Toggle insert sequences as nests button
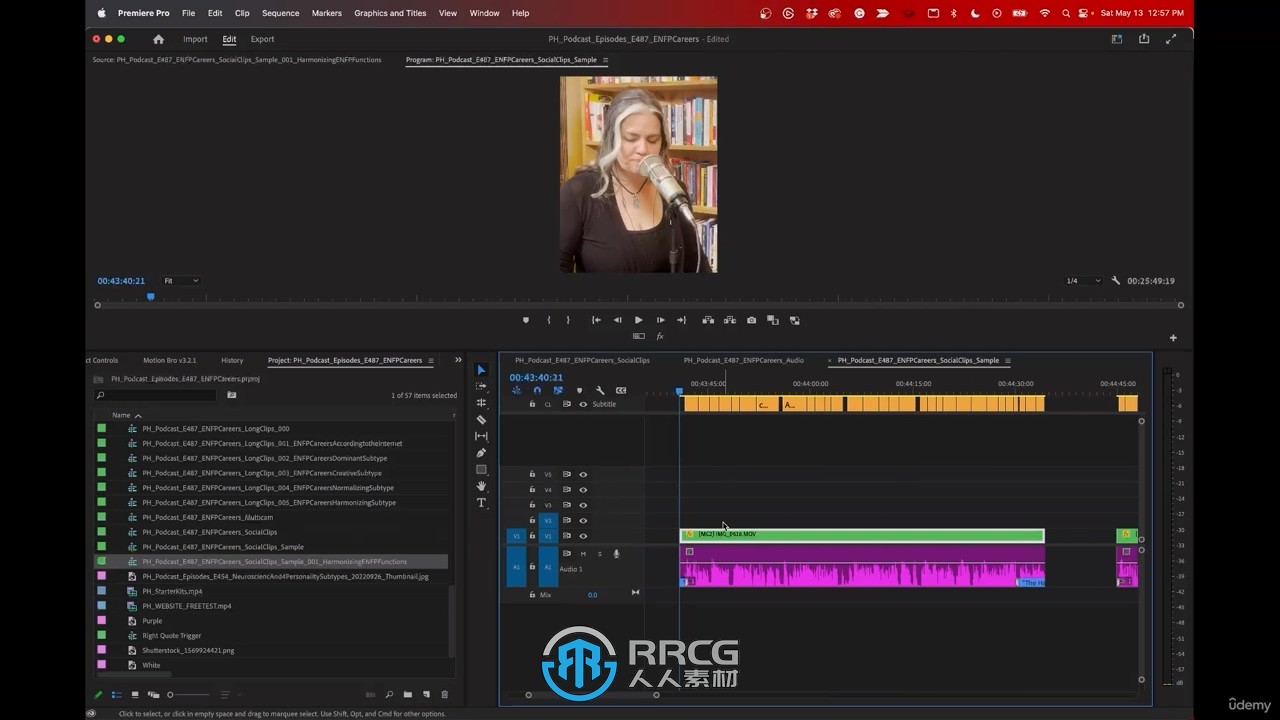The image size is (1280, 720). [x=516, y=390]
